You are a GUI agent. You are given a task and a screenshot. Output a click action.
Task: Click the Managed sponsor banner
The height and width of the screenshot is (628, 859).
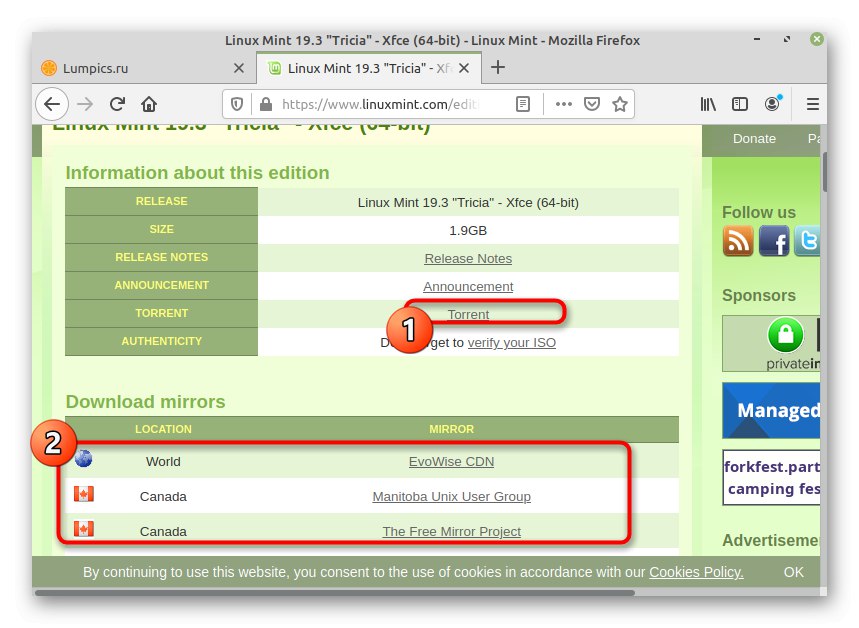[x=771, y=410]
